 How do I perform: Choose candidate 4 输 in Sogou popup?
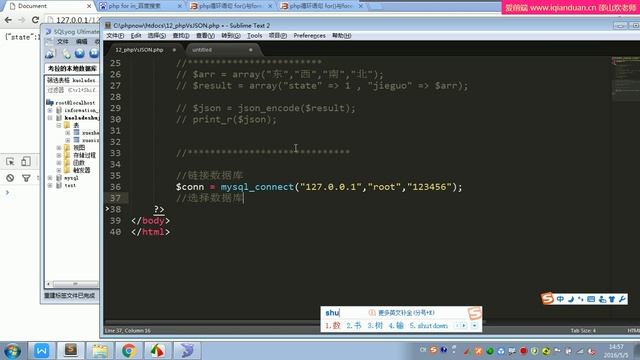click(x=396, y=326)
